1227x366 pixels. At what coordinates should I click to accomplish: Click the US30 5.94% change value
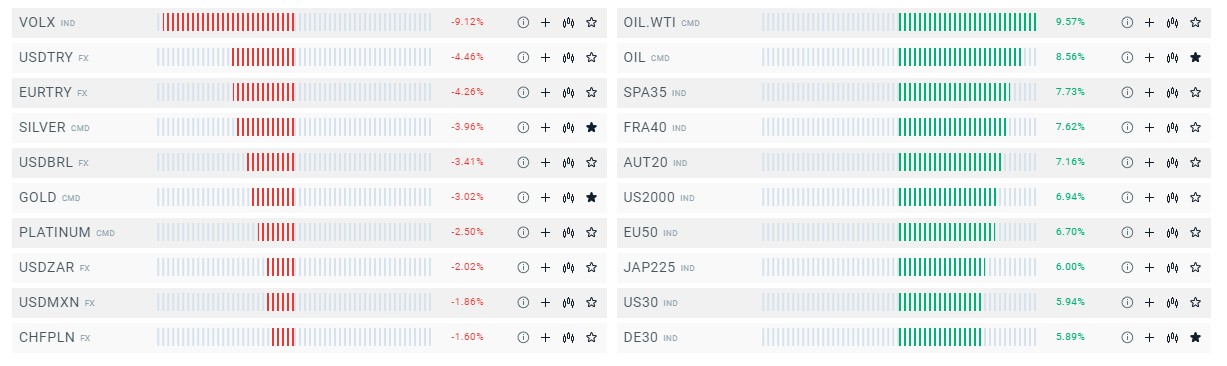(x=1070, y=302)
